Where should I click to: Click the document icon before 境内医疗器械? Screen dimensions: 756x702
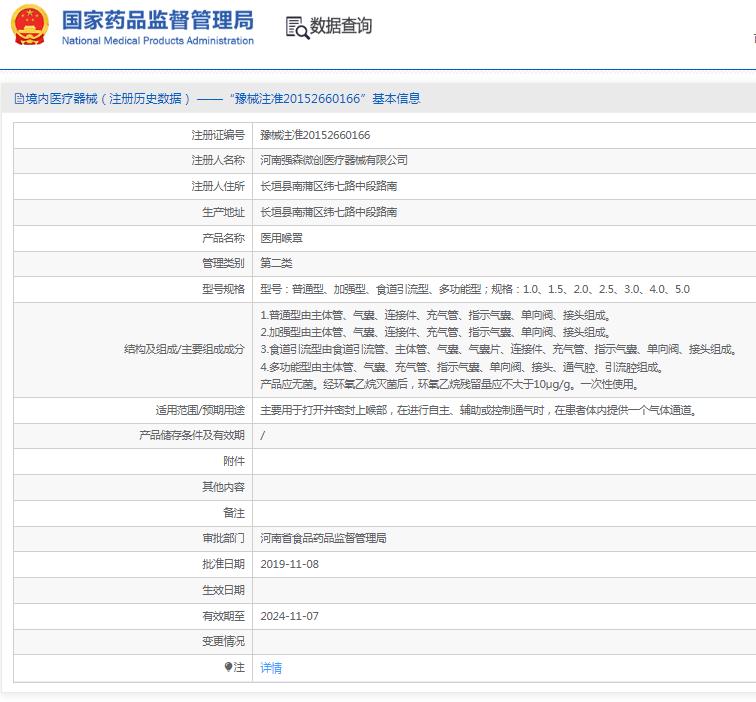pyautogui.click(x=19, y=99)
